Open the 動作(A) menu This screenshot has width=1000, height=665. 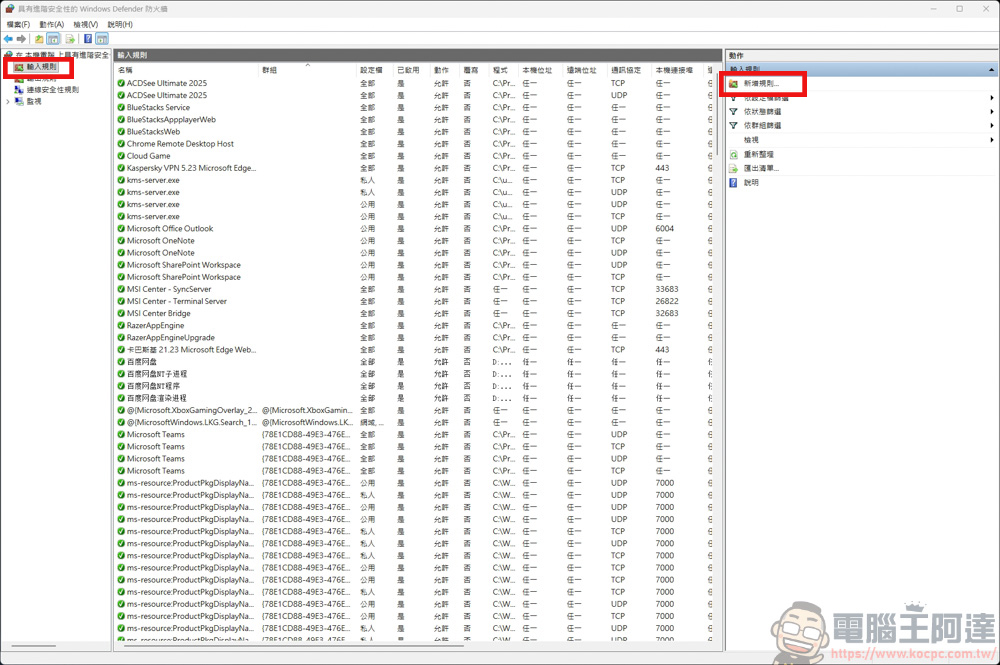[x=51, y=24]
